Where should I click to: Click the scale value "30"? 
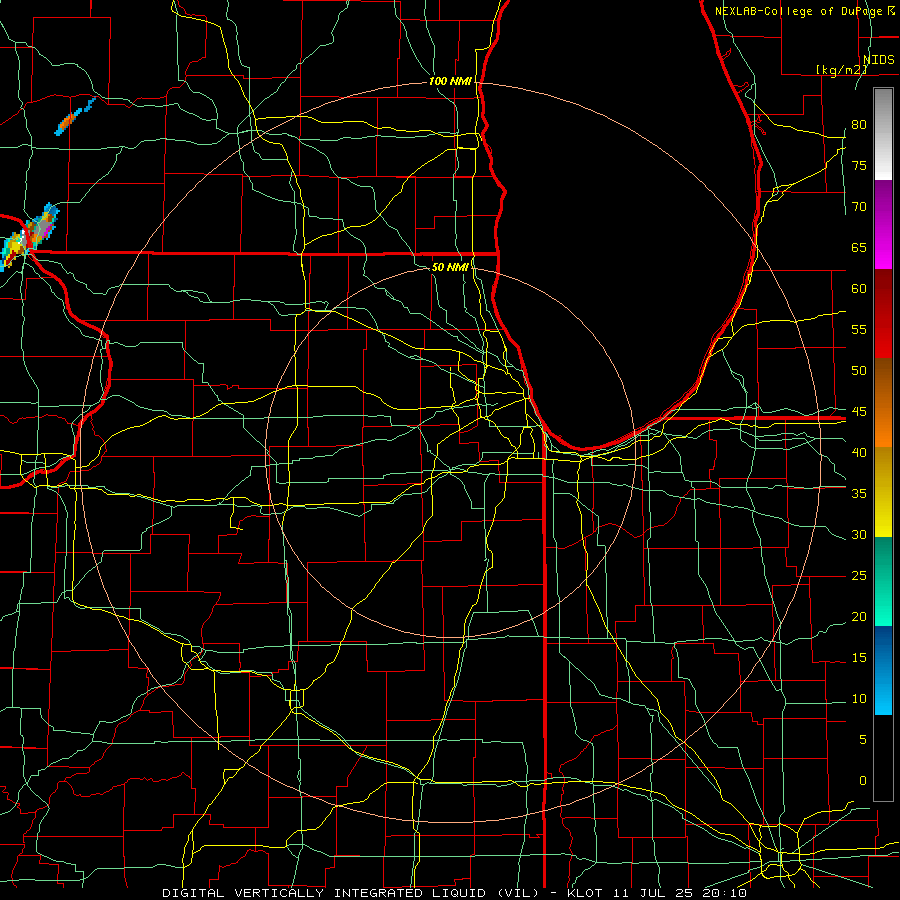[x=859, y=535]
